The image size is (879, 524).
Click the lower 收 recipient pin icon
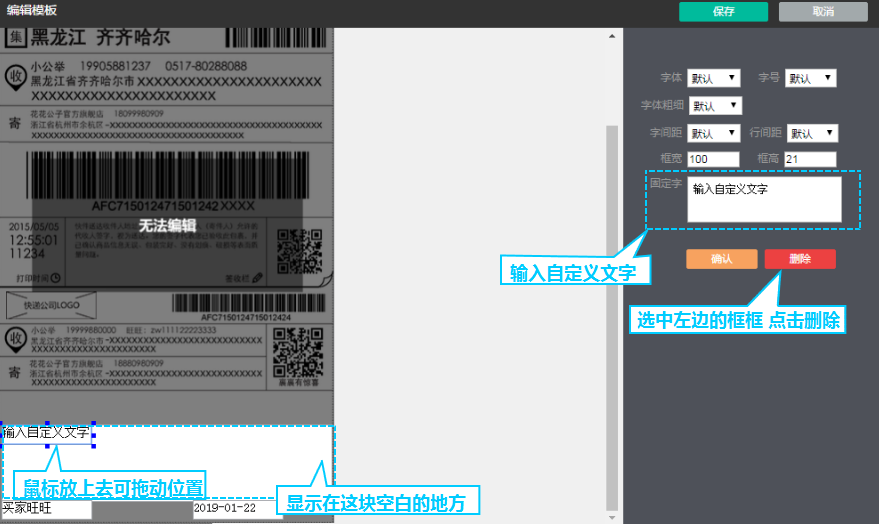[x=15, y=340]
